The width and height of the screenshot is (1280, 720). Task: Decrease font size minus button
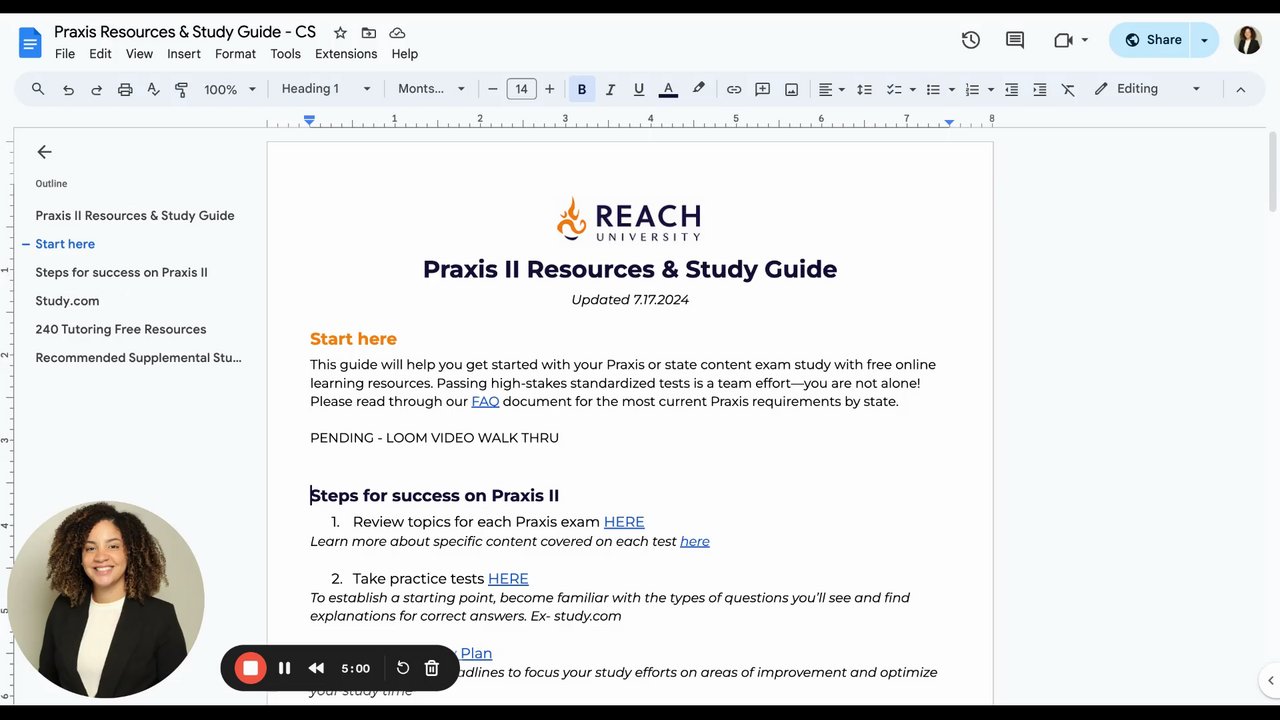[493, 89]
